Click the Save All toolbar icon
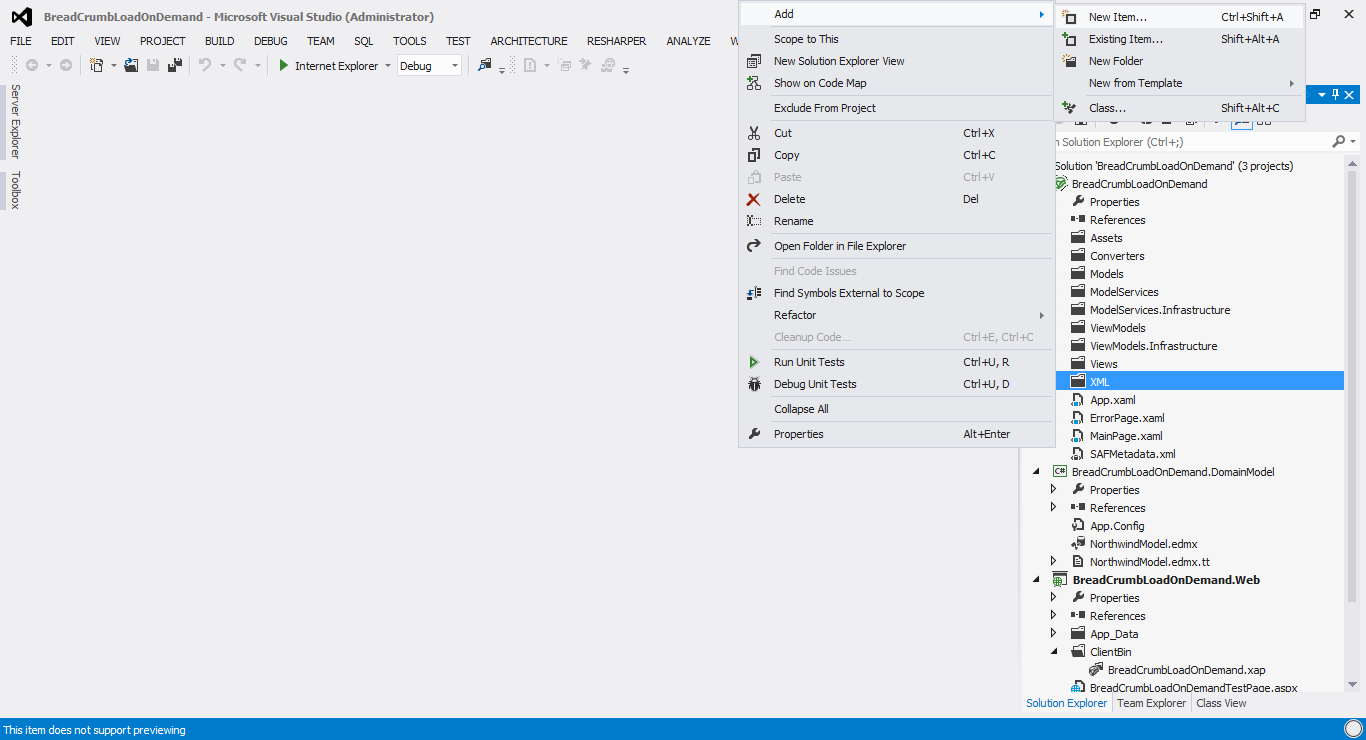 [x=175, y=65]
